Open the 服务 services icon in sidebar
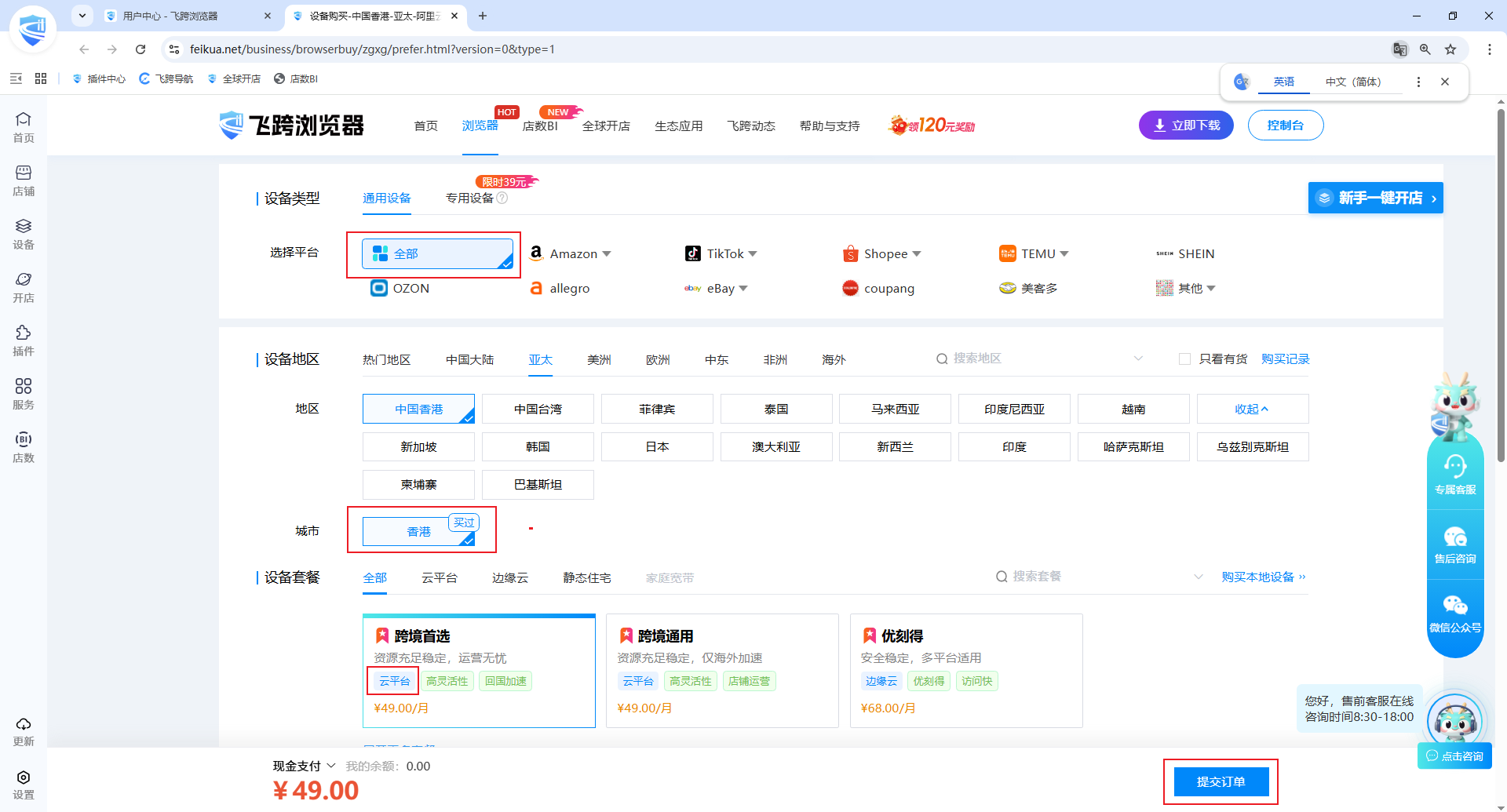The height and width of the screenshot is (812, 1507). tap(24, 394)
